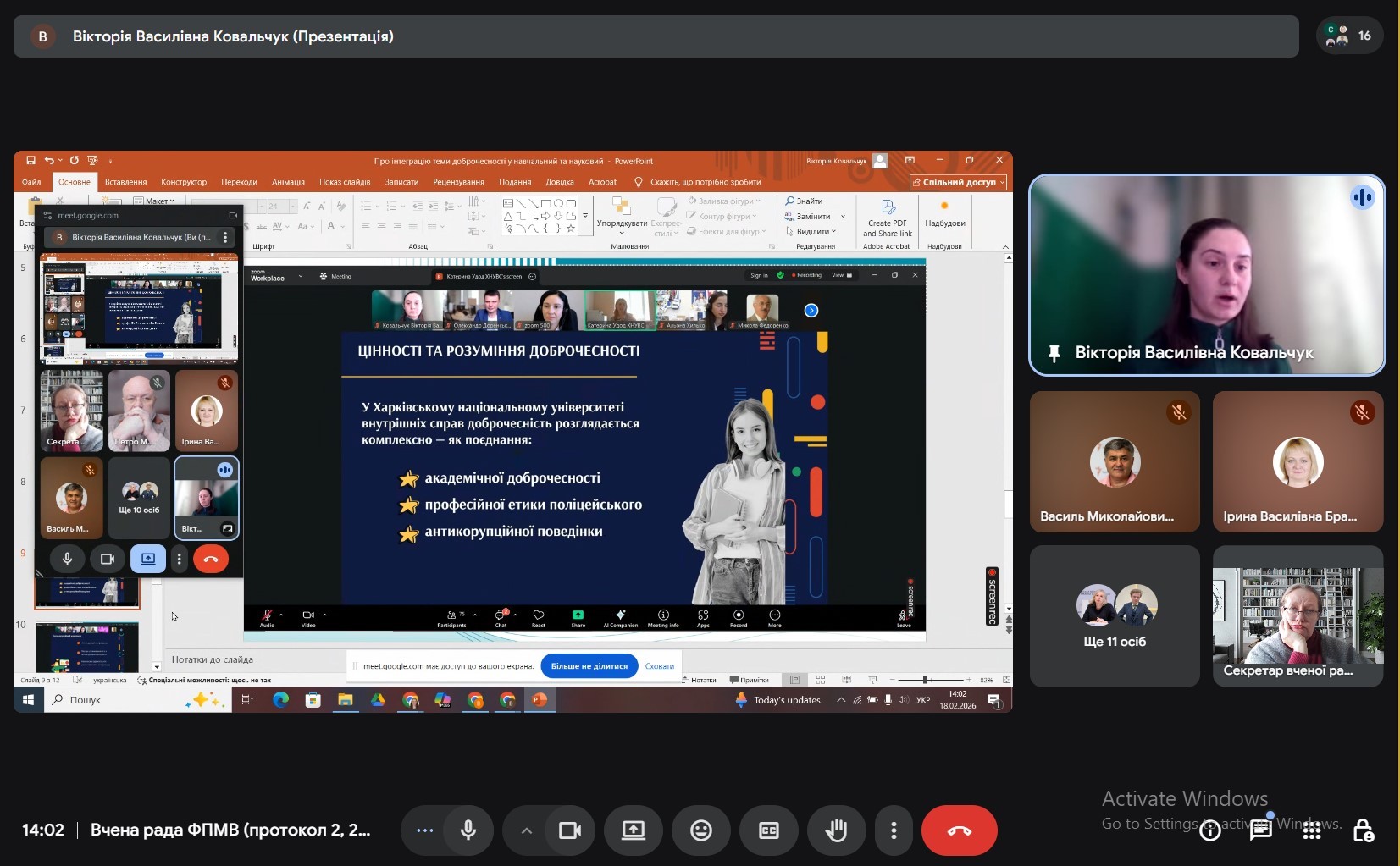Select Василь Миколайович participant tile
Screen dimensions: 1400x866
click(1115, 461)
